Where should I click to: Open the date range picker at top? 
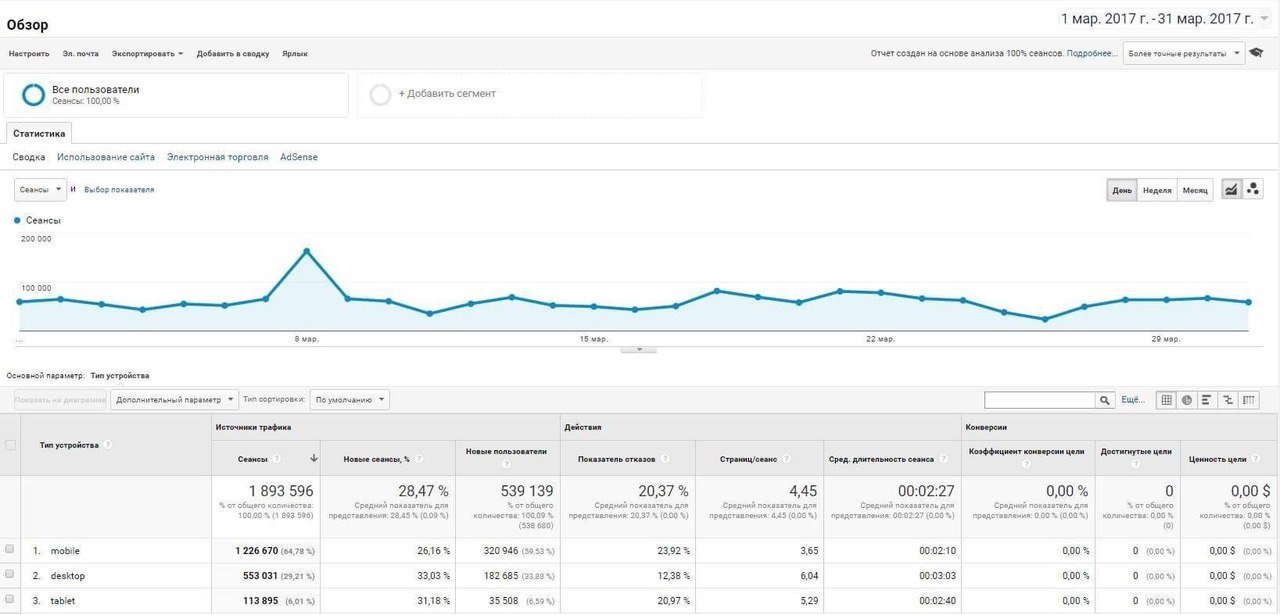coord(1165,19)
